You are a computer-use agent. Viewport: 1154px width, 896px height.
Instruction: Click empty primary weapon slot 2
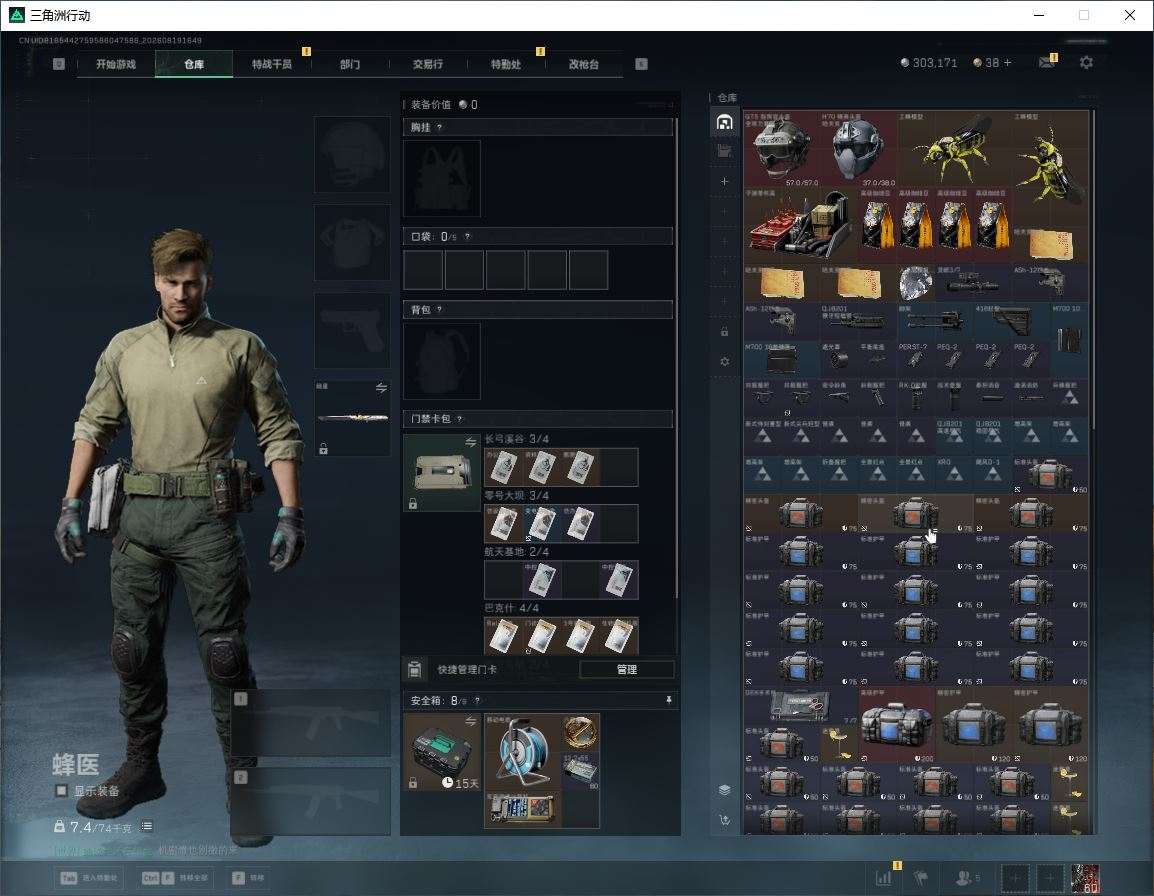pyautogui.click(x=311, y=802)
